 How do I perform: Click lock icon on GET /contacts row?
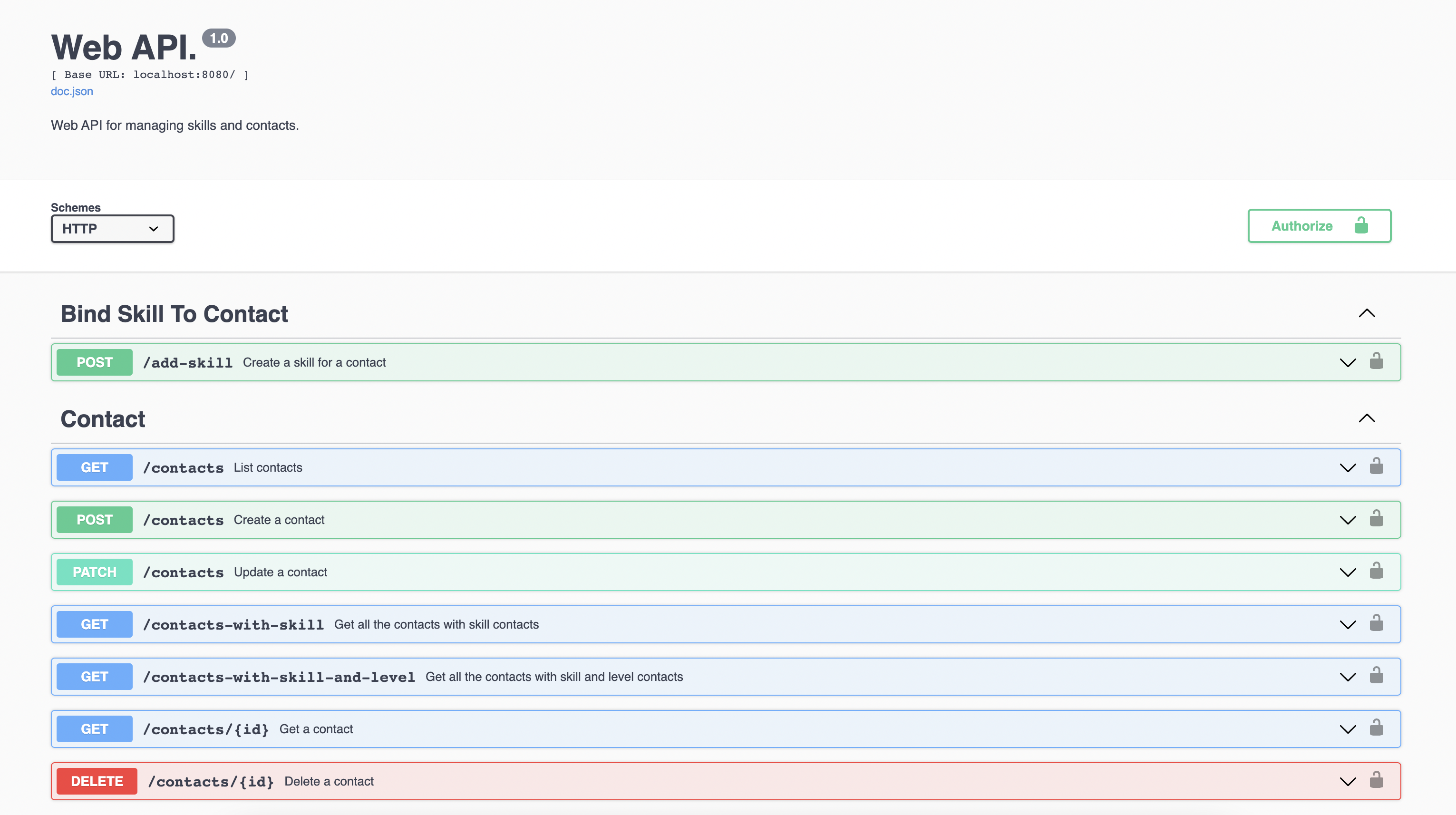(x=1376, y=467)
